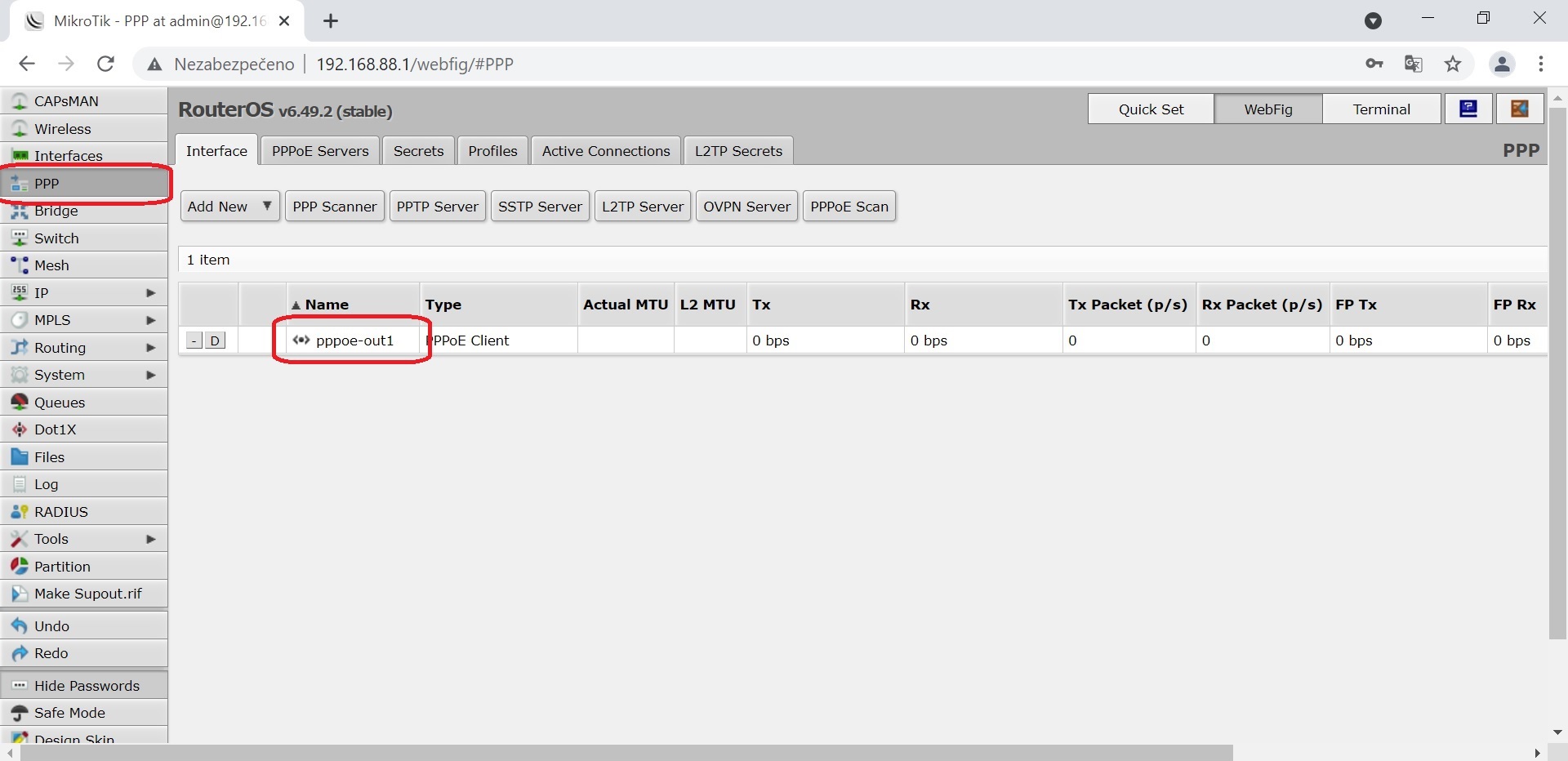Click the WebFig button
1568x761 pixels.
pyautogui.click(x=1268, y=109)
